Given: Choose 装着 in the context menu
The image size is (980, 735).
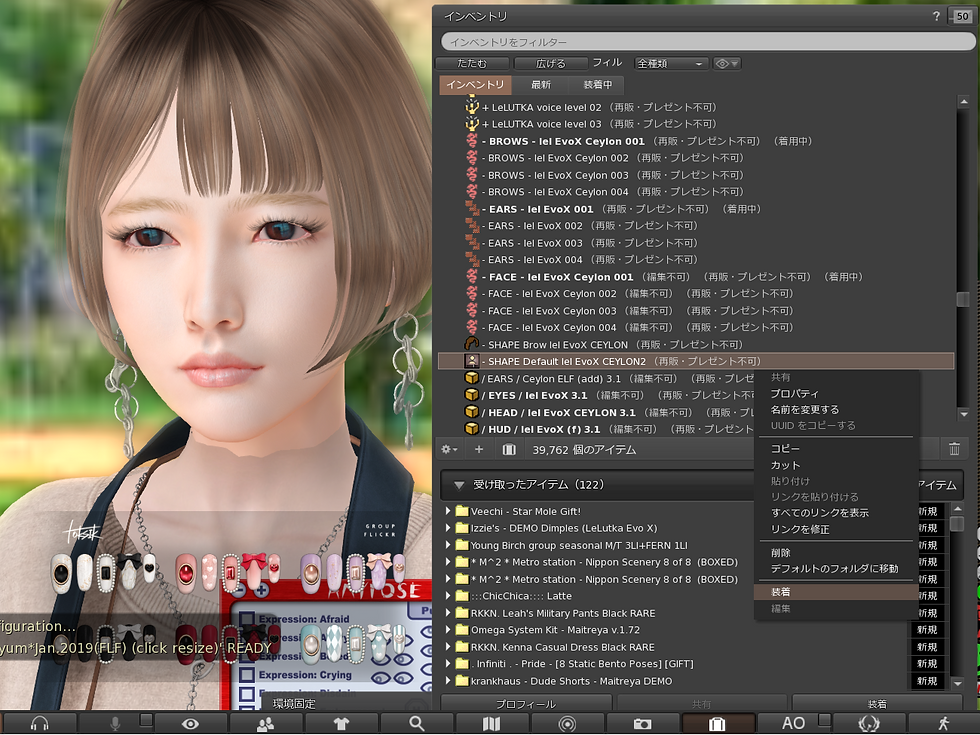Looking at the screenshot, I should (836, 591).
